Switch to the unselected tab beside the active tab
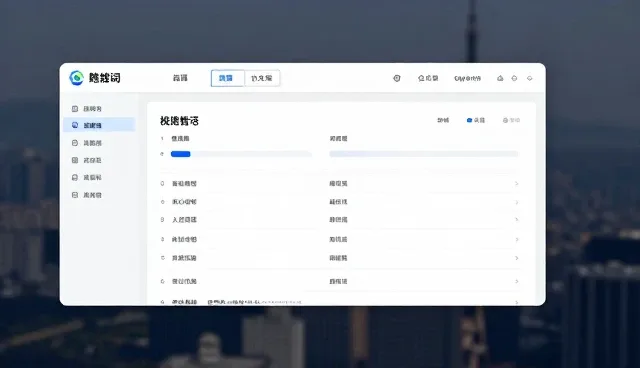The image size is (640, 368). coord(262,78)
